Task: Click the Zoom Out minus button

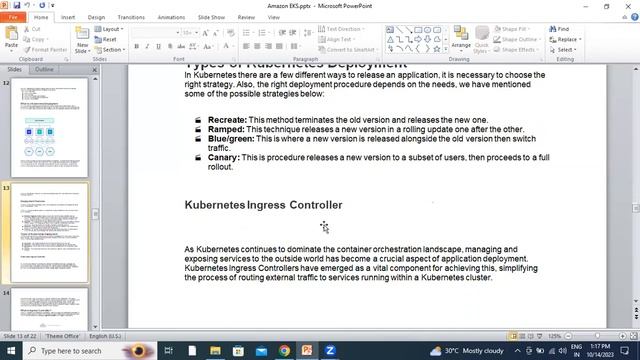Action: pyautogui.click(x=568, y=336)
